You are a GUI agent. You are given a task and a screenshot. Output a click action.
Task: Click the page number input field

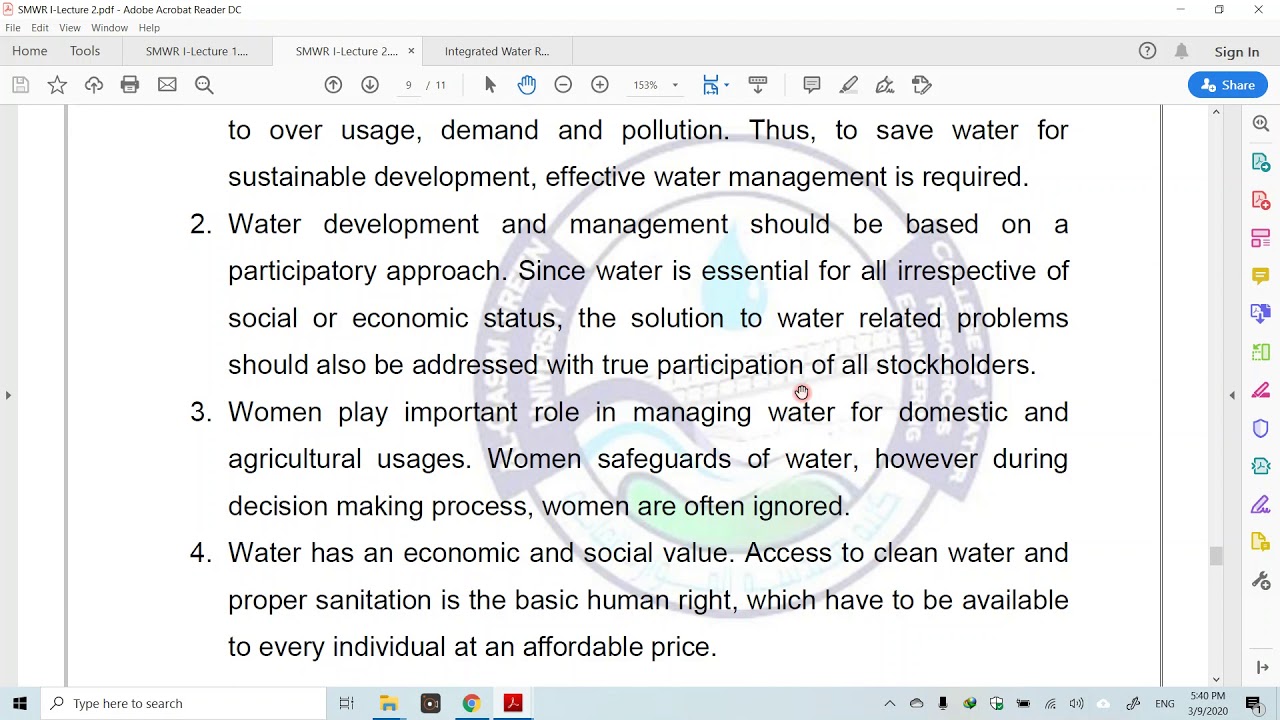pos(408,85)
